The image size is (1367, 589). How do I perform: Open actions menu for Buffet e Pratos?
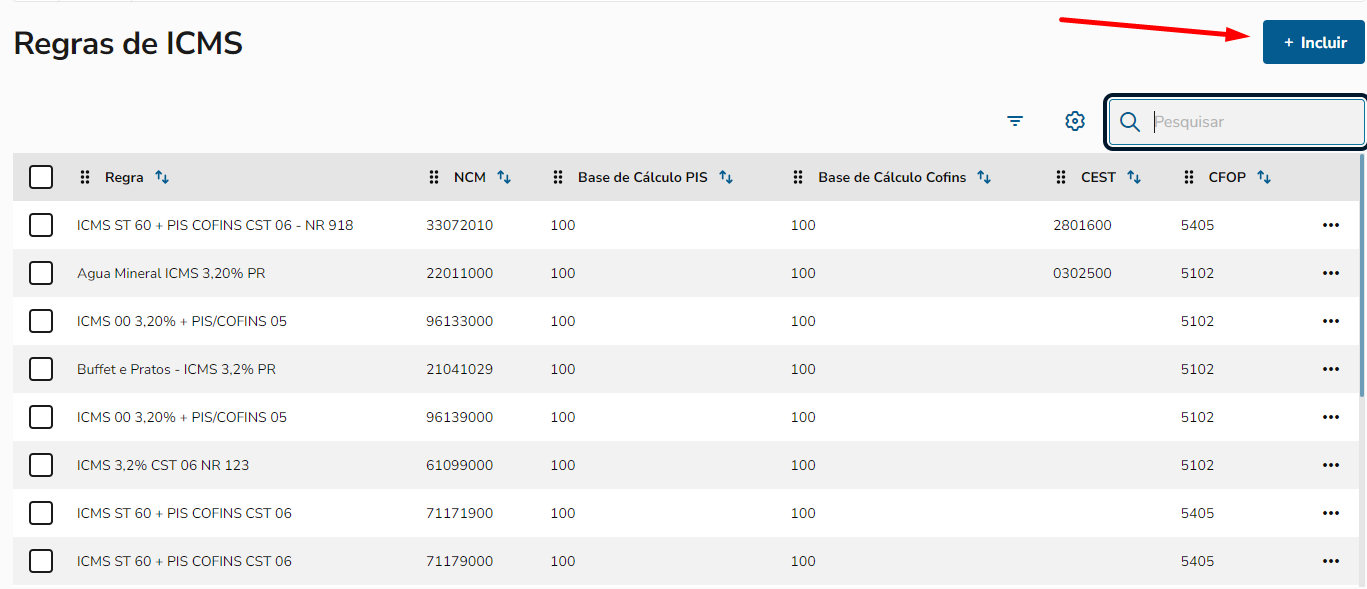[1331, 369]
